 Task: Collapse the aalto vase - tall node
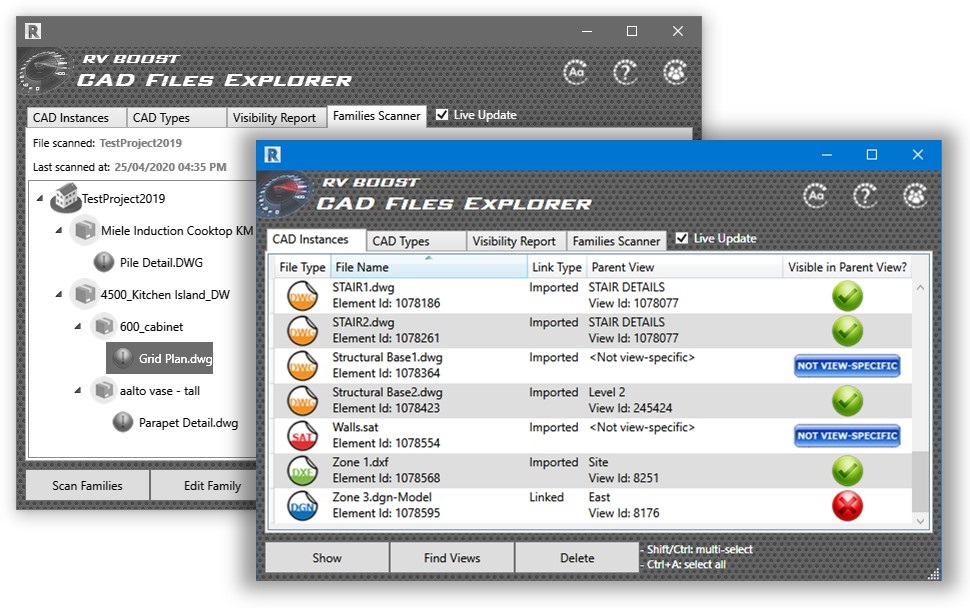(78, 390)
